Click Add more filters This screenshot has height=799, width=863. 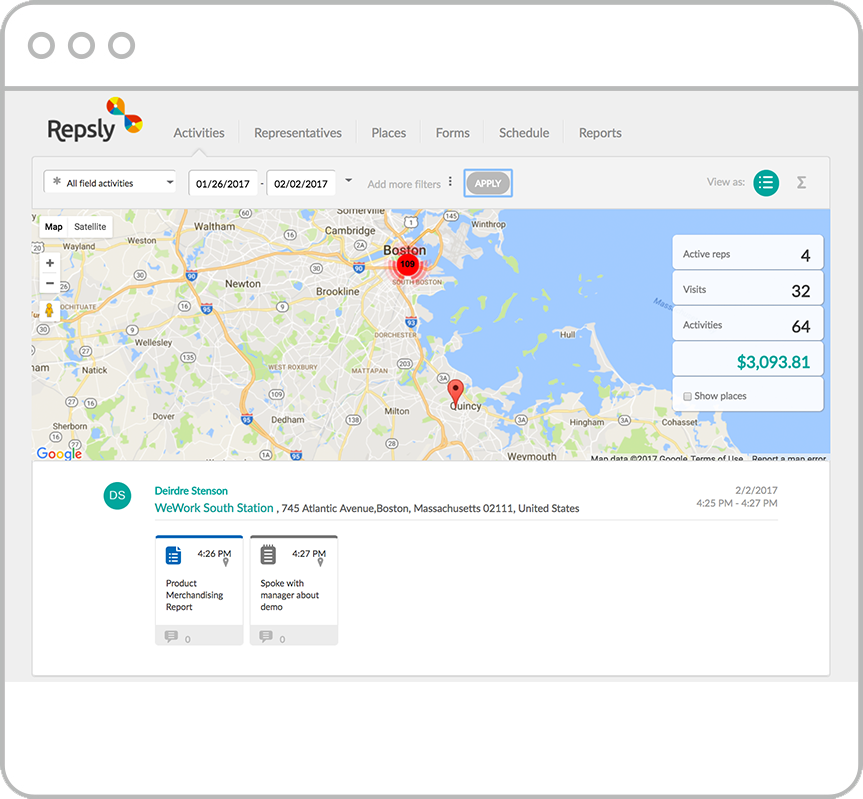[x=404, y=184]
